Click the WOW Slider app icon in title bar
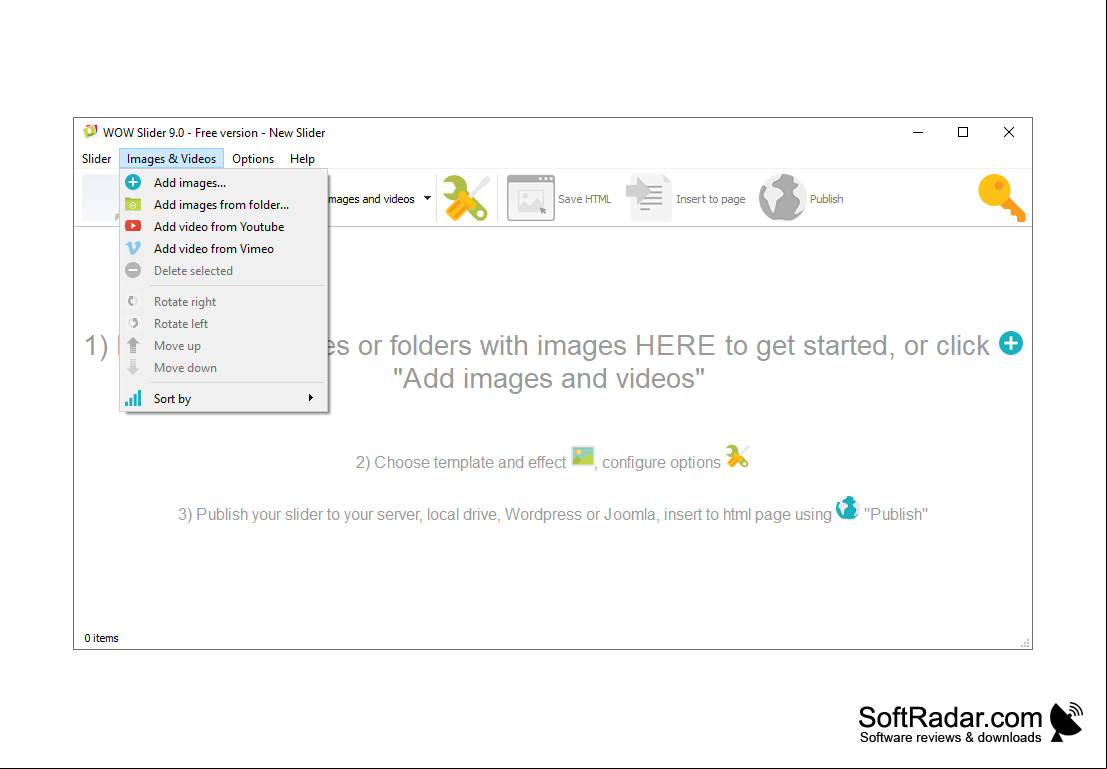 pos(90,132)
